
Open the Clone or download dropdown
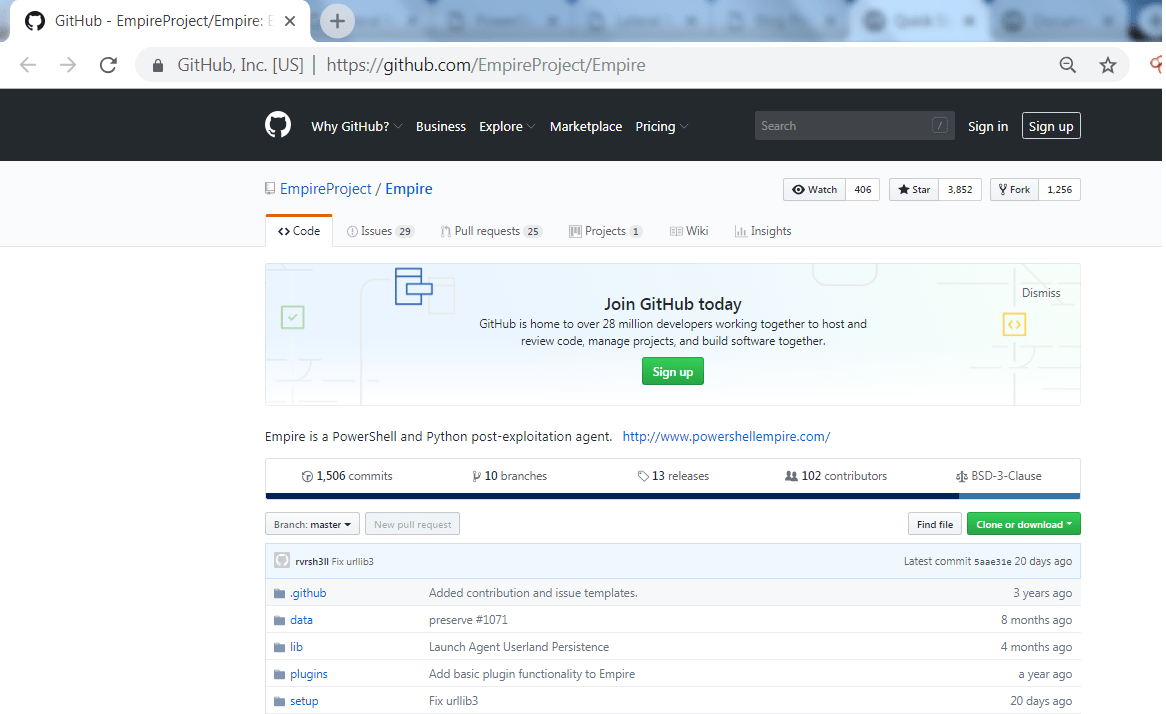(x=1023, y=524)
